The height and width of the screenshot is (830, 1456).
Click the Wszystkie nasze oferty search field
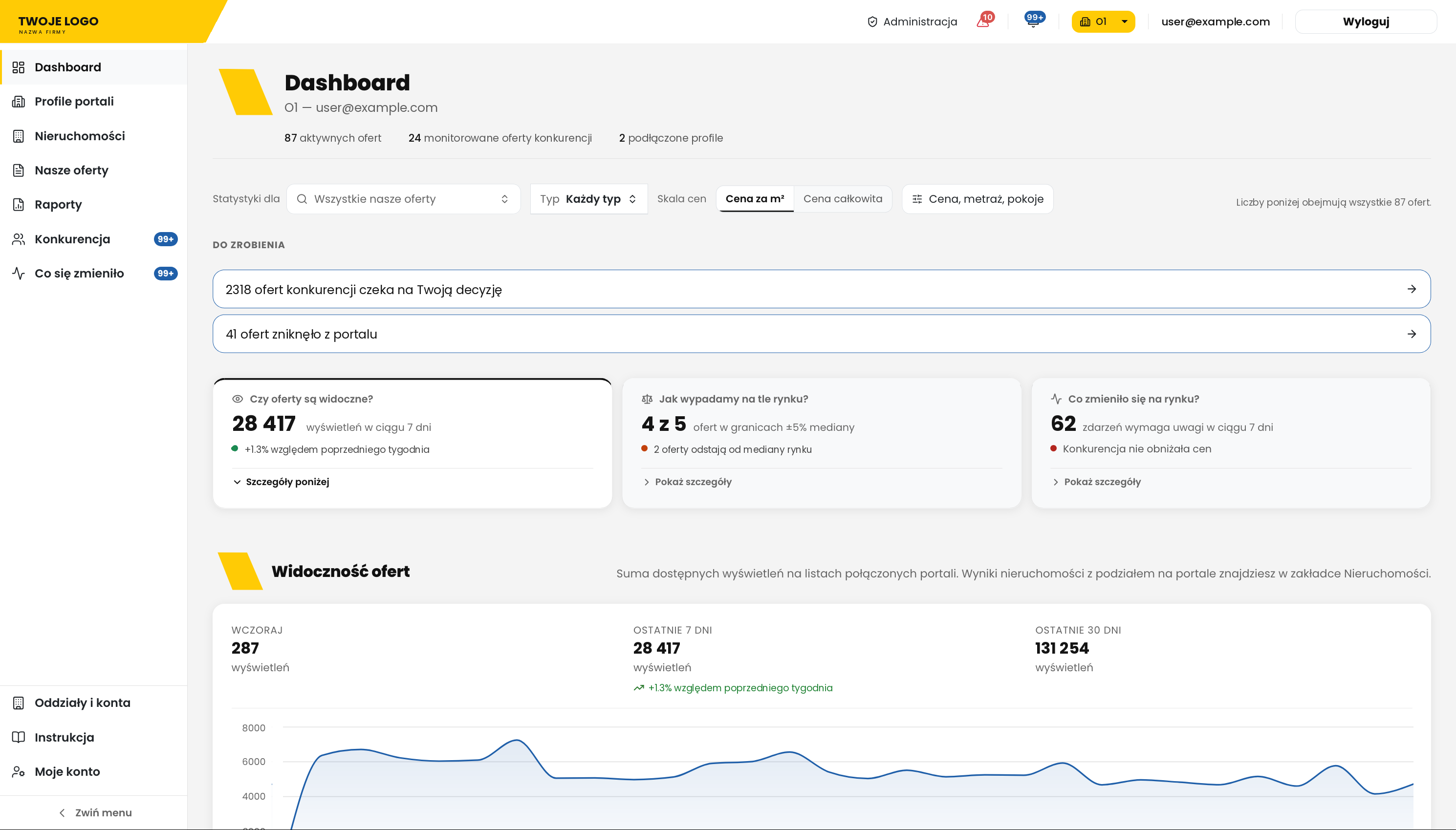403,199
